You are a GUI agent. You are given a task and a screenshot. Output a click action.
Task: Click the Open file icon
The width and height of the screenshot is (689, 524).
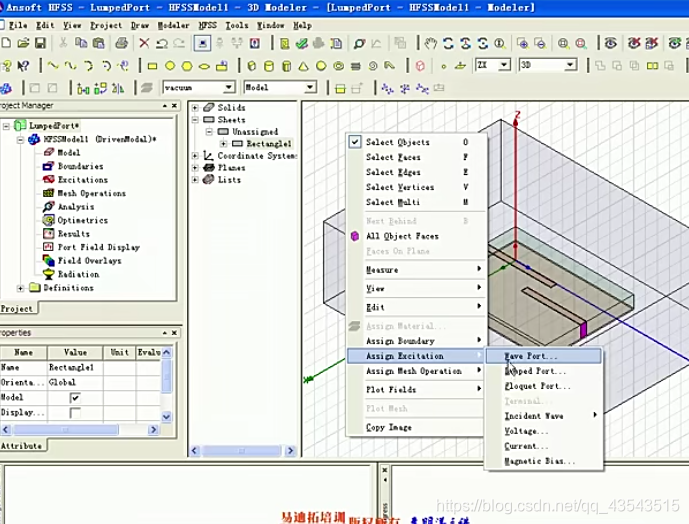pos(23,43)
